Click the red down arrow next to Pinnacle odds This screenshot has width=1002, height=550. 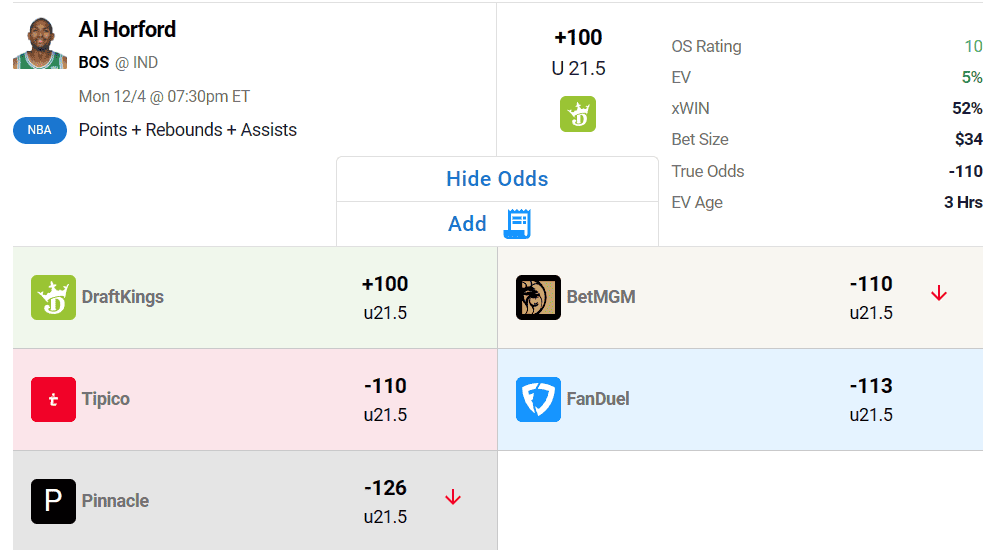tap(453, 497)
